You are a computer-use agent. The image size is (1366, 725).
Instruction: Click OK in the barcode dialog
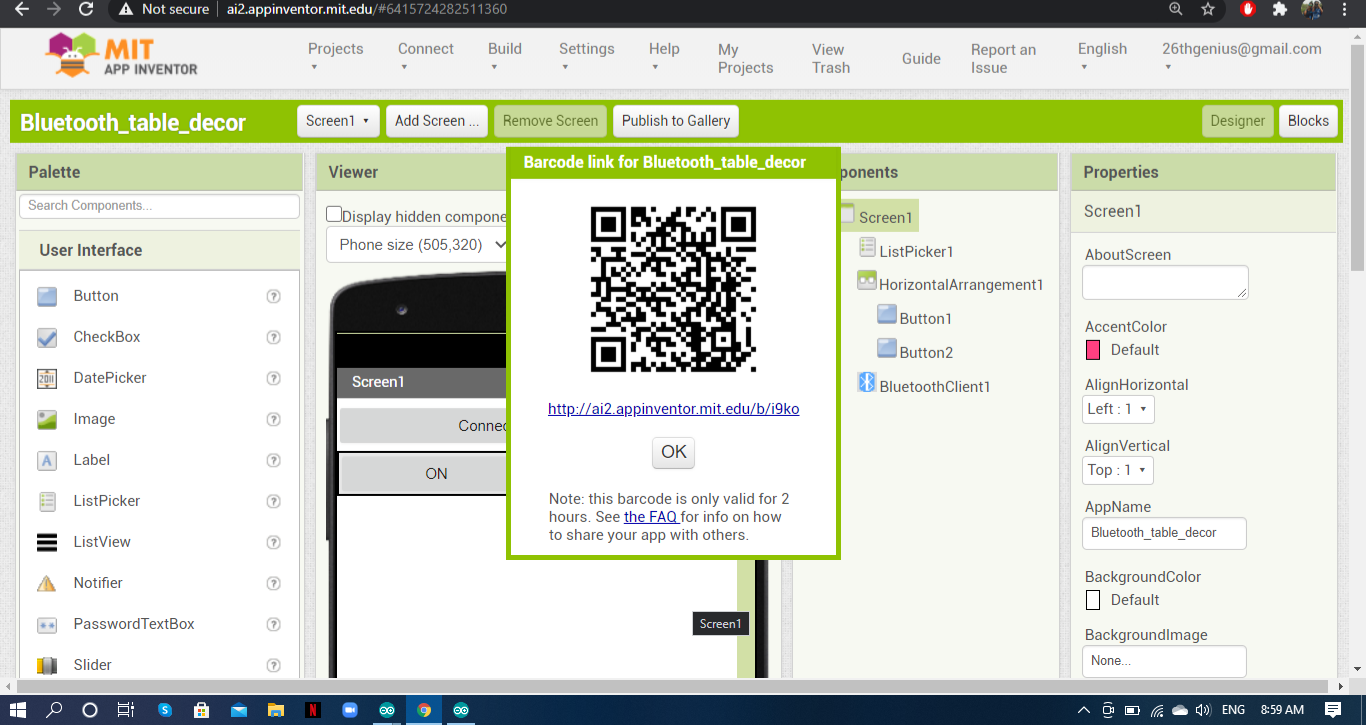674,452
